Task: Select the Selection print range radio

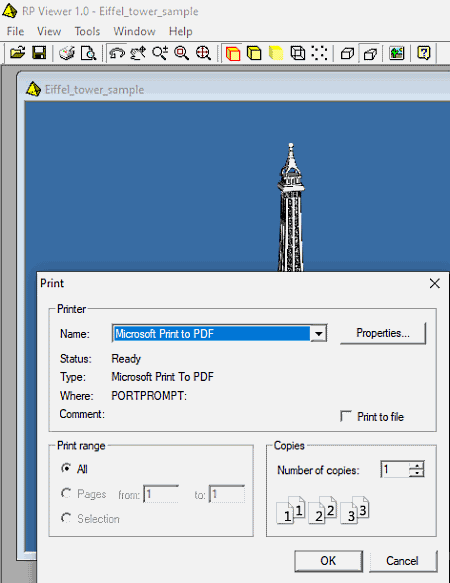Action: coord(66,518)
